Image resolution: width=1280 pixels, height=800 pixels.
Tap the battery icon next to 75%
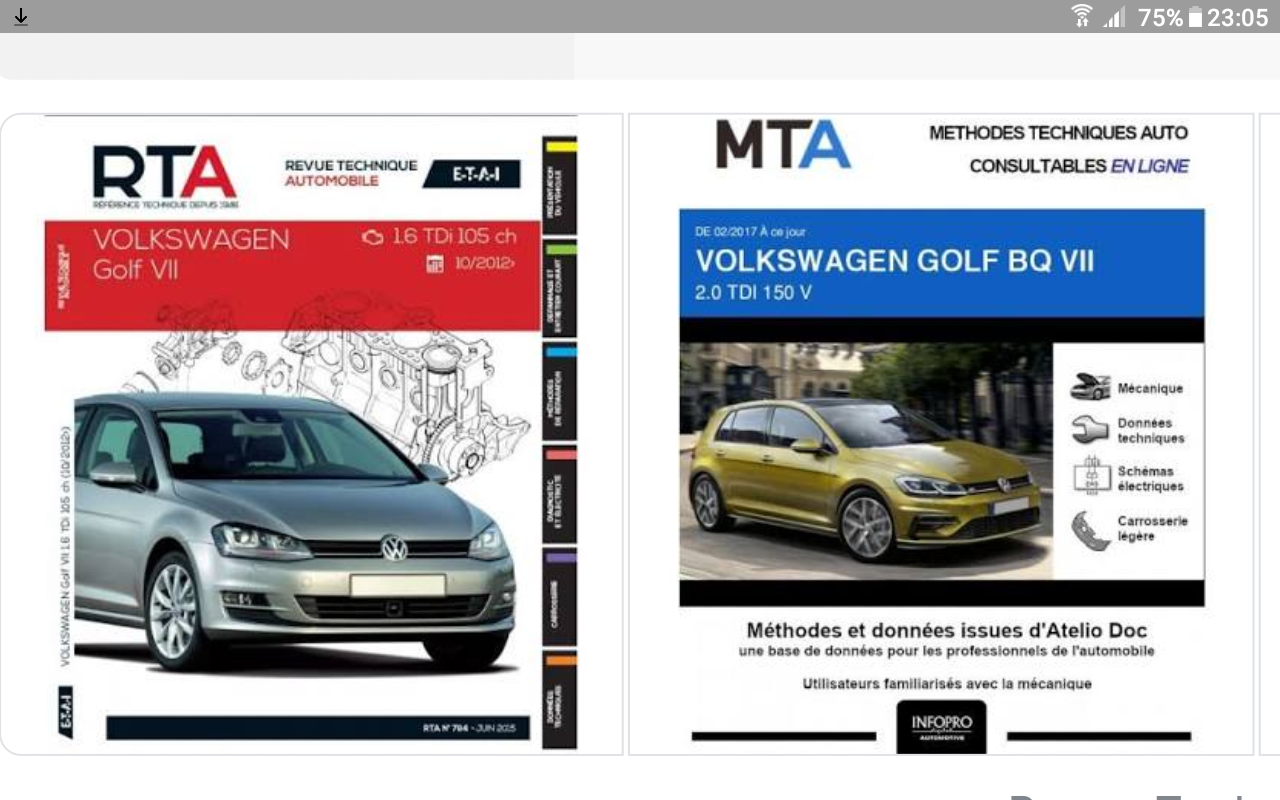coord(1195,17)
